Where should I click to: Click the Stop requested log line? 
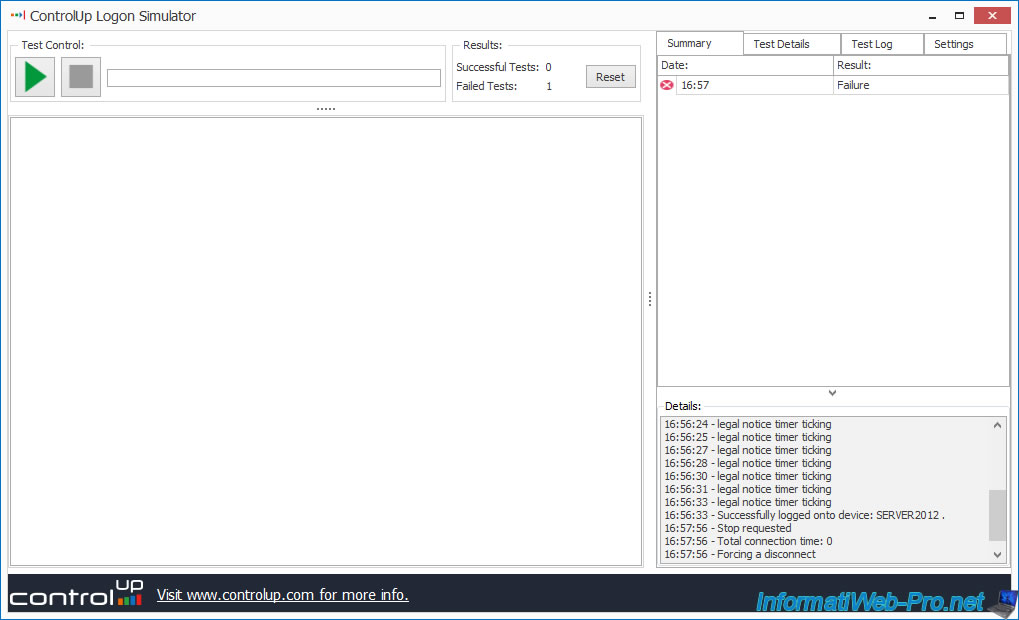point(728,528)
